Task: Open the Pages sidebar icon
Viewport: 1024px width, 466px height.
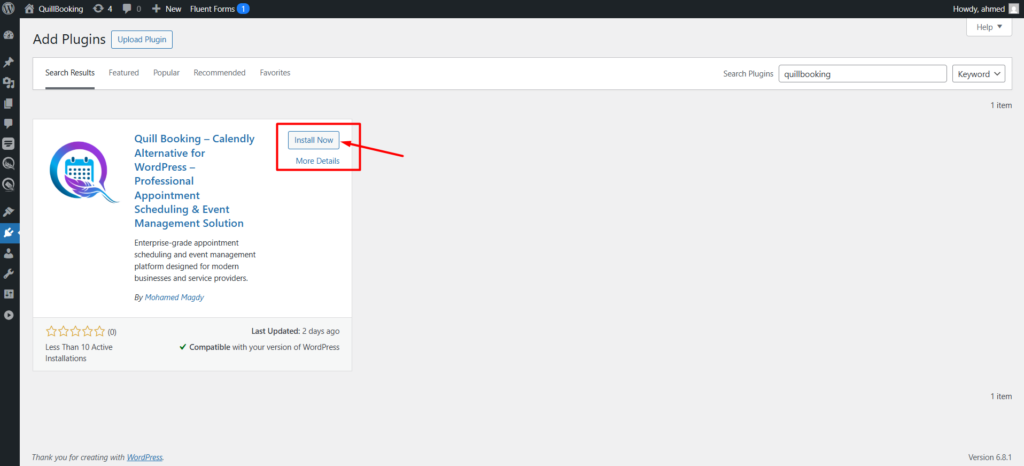Action: [8, 103]
